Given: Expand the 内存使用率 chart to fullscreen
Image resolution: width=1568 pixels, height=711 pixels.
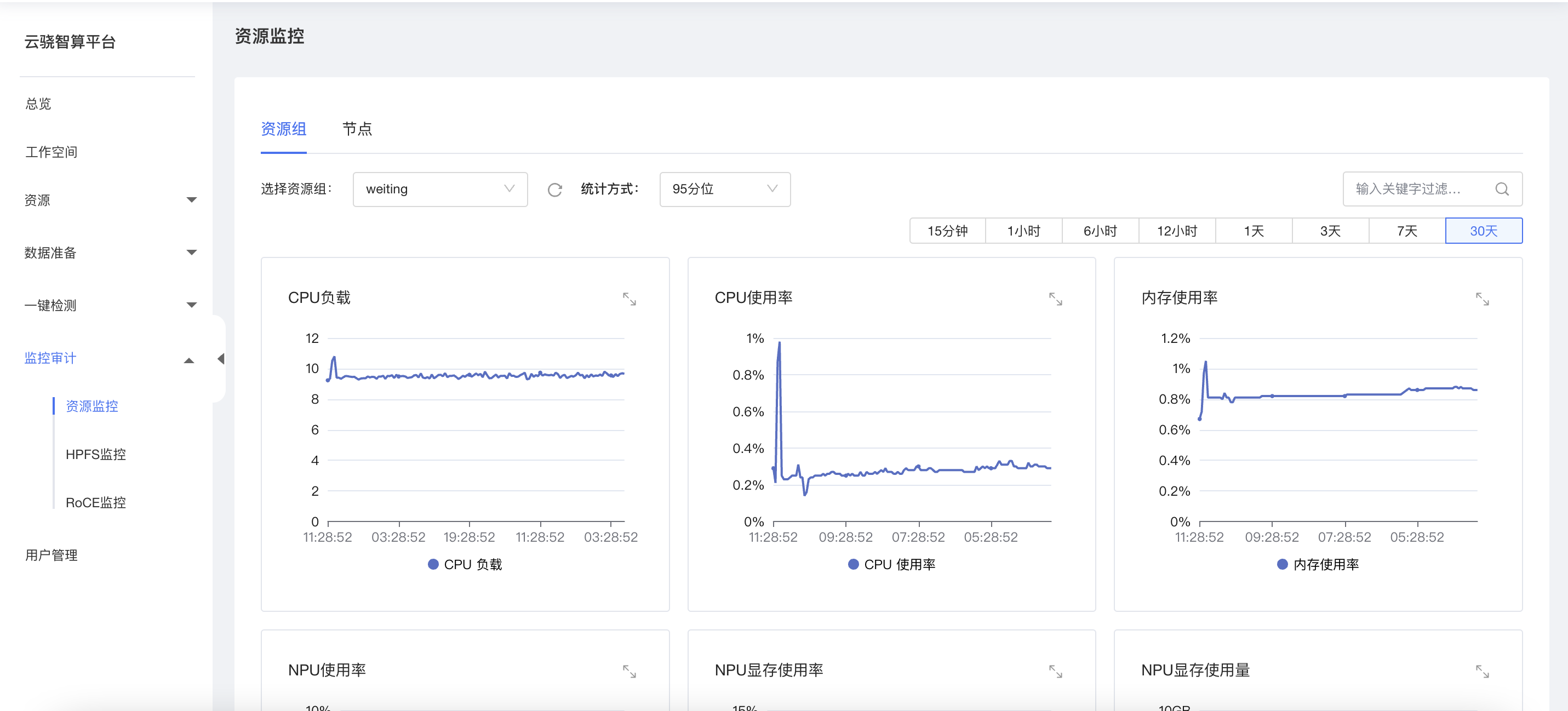Looking at the screenshot, I should click(1482, 299).
